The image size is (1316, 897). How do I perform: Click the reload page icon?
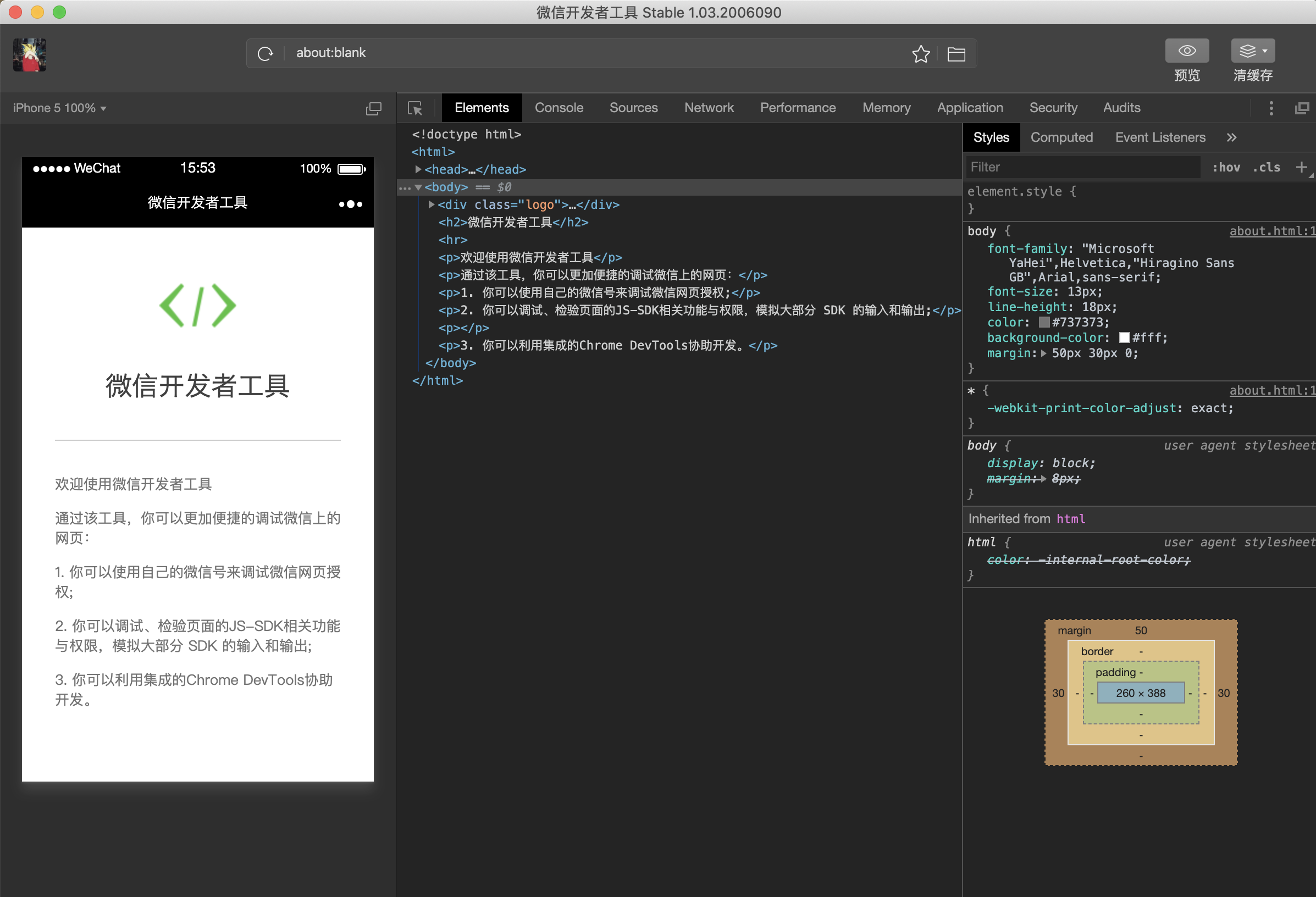coord(265,53)
